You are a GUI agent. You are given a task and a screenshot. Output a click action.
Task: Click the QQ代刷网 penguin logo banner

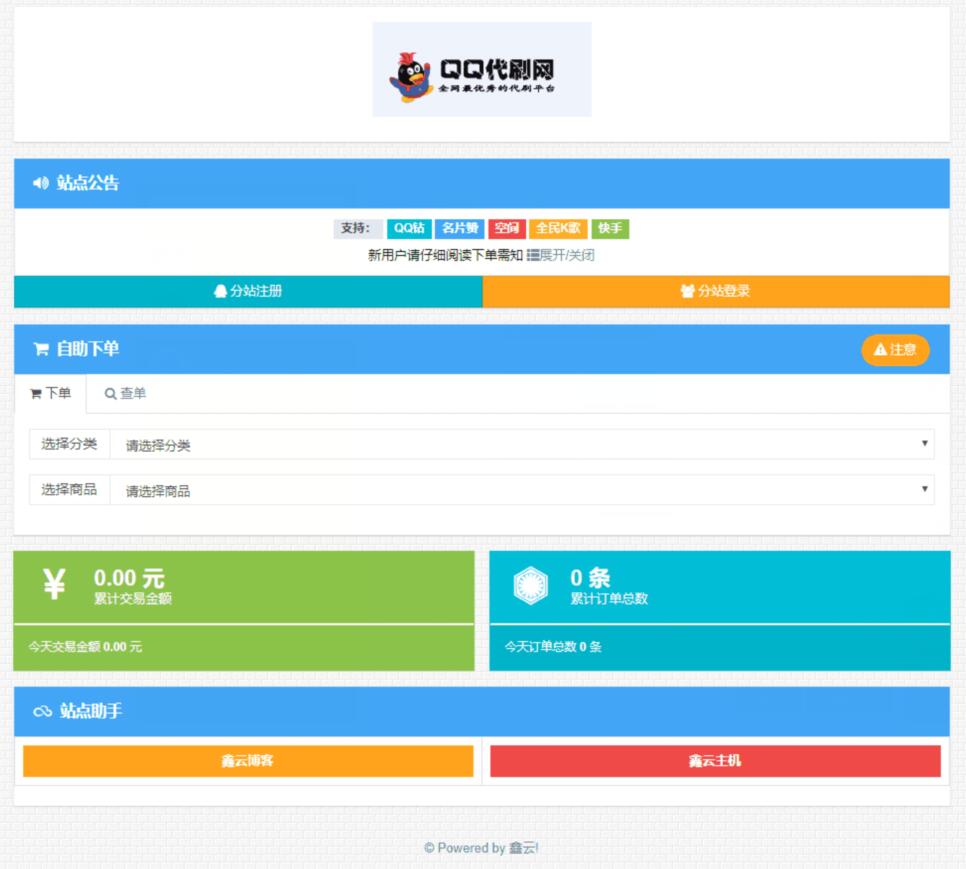482,70
